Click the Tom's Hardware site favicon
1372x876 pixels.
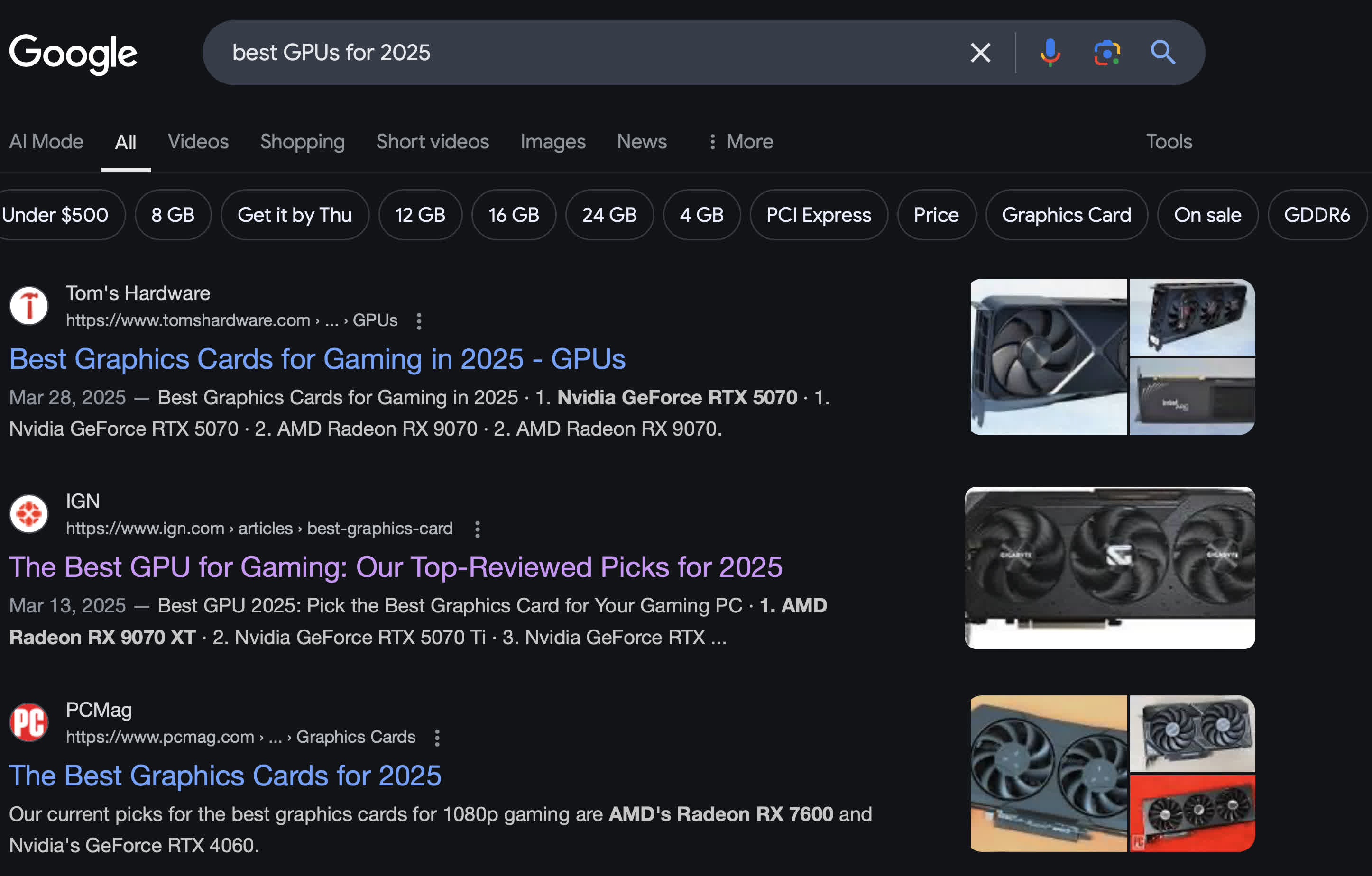coord(29,306)
